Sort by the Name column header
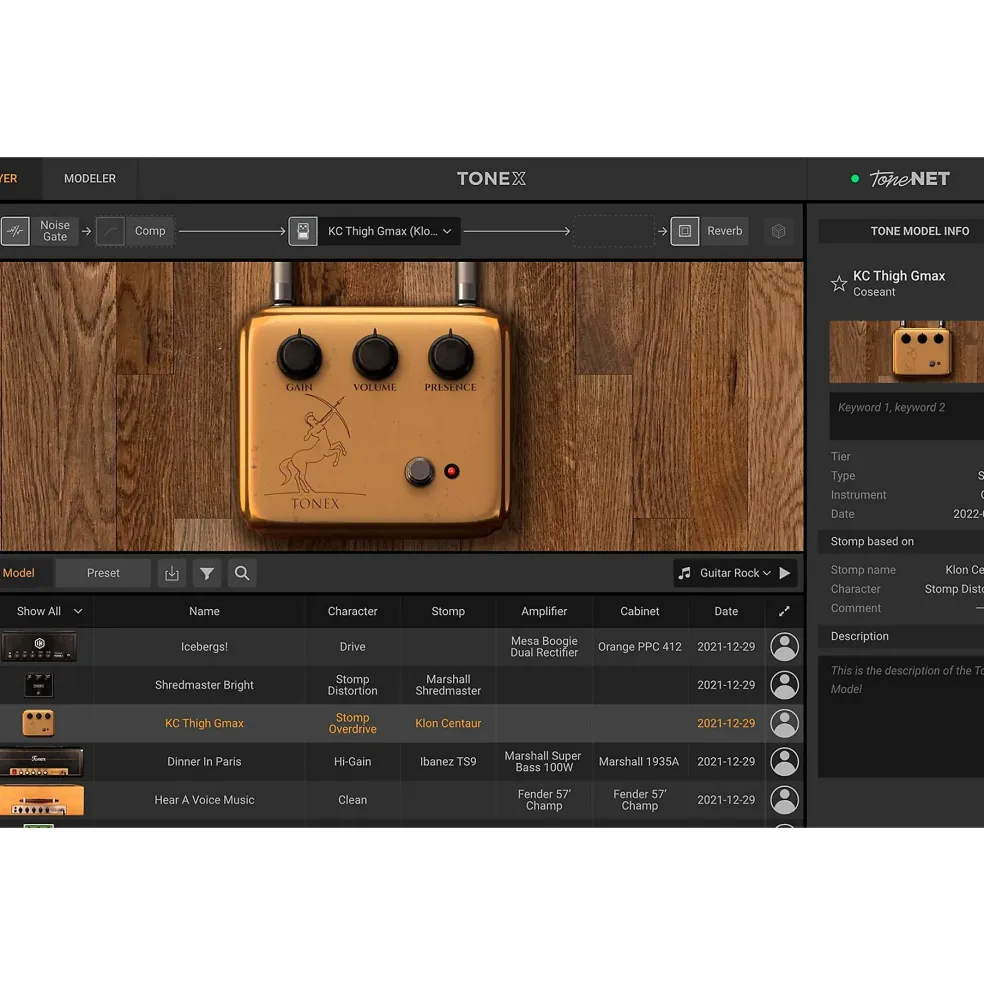The height and width of the screenshot is (985, 984). point(204,611)
